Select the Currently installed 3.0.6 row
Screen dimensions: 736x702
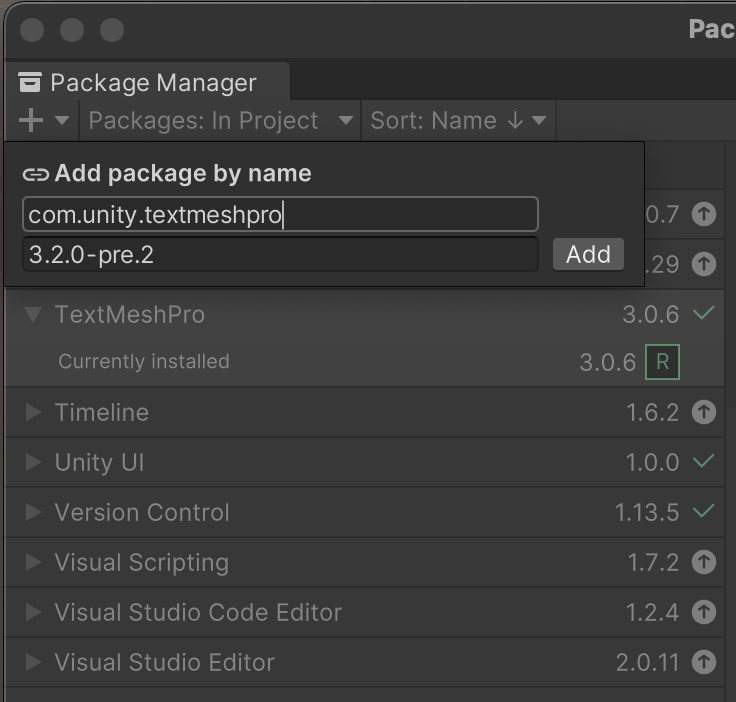[x=365, y=362]
